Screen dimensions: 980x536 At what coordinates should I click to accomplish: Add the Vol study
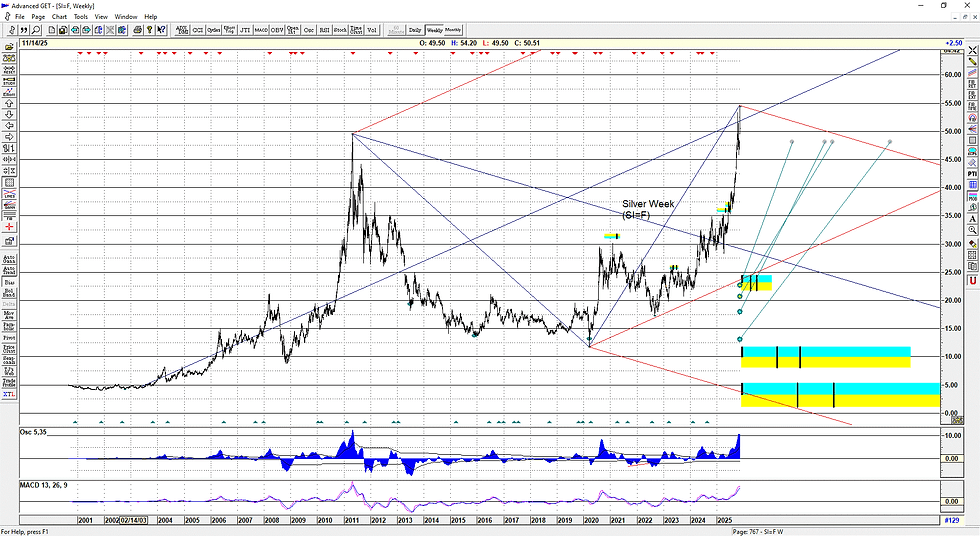click(x=372, y=30)
